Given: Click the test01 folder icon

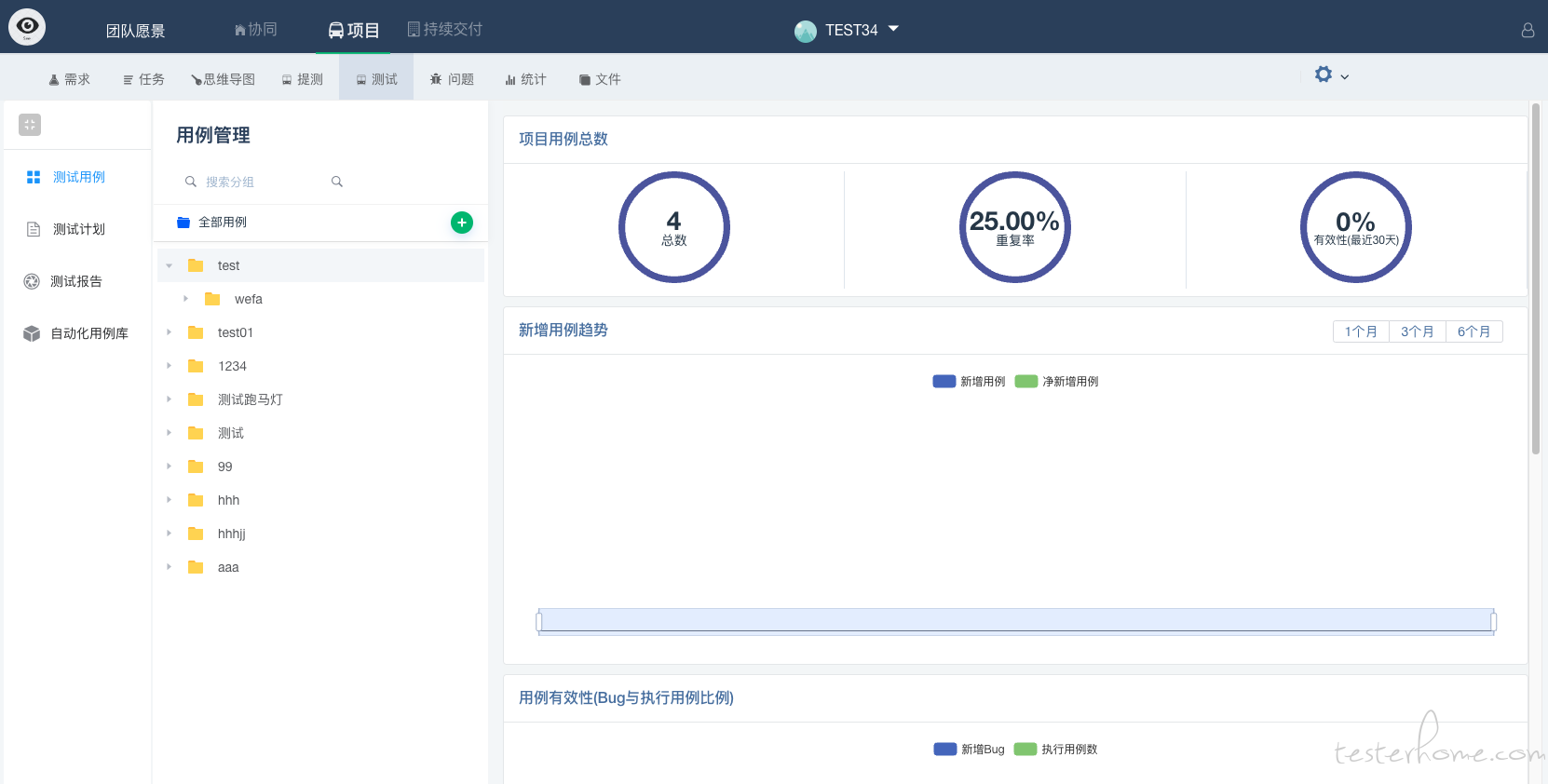Looking at the screenshot, I should point(196,332).
